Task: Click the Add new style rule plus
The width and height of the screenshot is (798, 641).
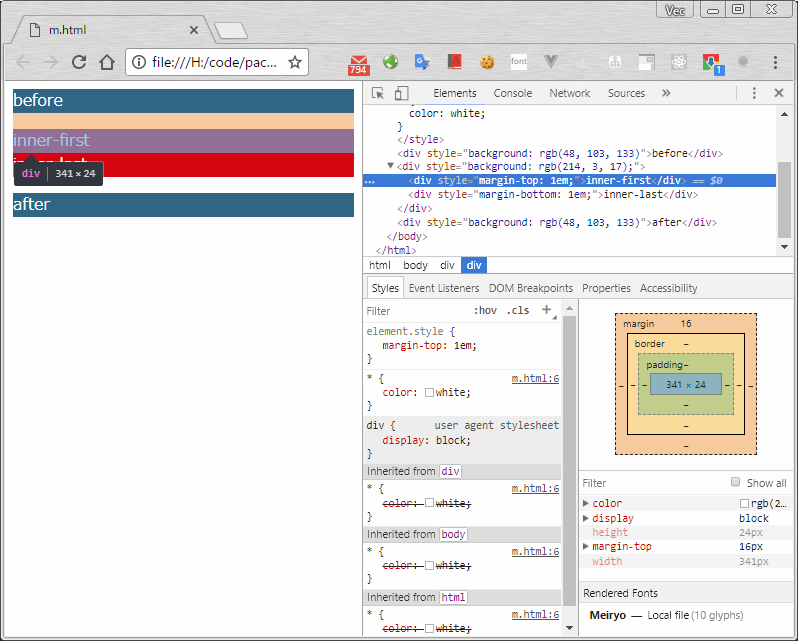Action: point(547,310)
